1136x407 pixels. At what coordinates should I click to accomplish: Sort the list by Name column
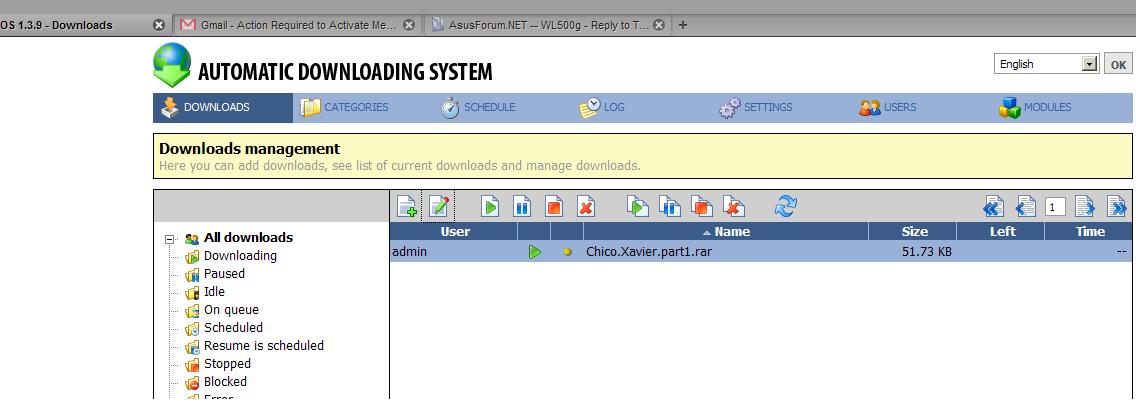pyautogui.click(x=732, y=231)
